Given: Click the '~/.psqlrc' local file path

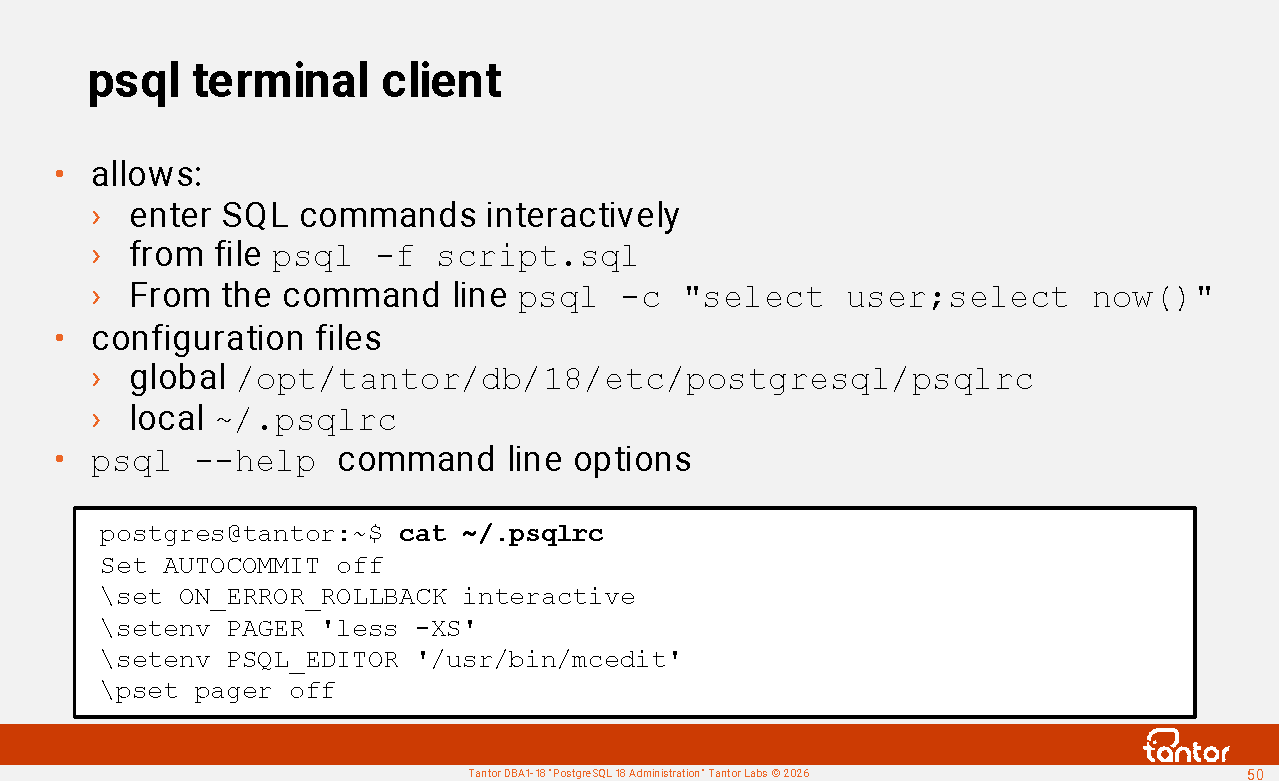Looking at the screenshot, I should click(306, 421).
